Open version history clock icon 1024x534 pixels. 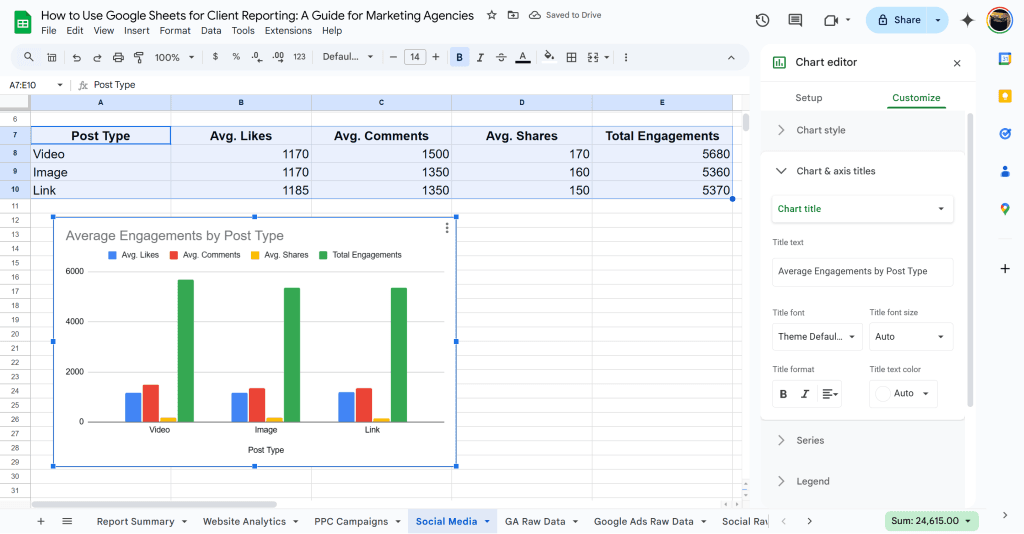pos(762,20)
